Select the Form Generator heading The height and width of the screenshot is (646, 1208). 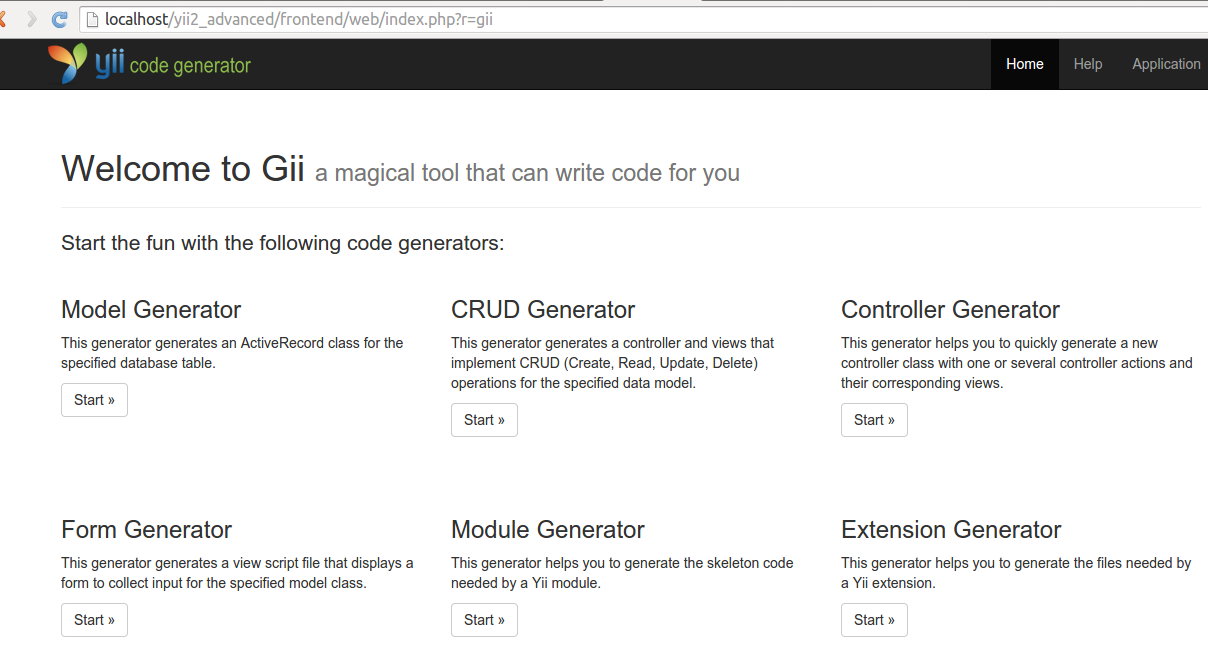(146, 529)
